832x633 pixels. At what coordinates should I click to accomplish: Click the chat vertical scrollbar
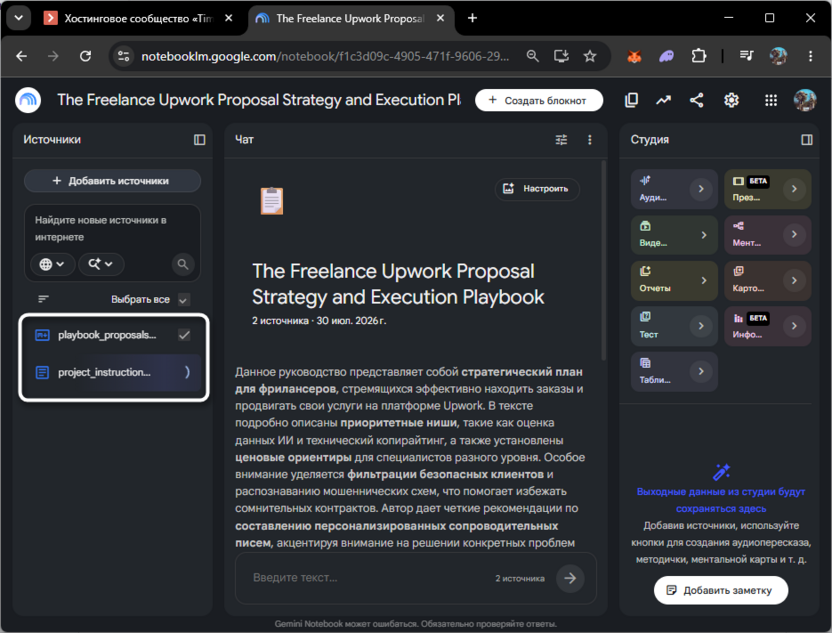coord(603,260)
